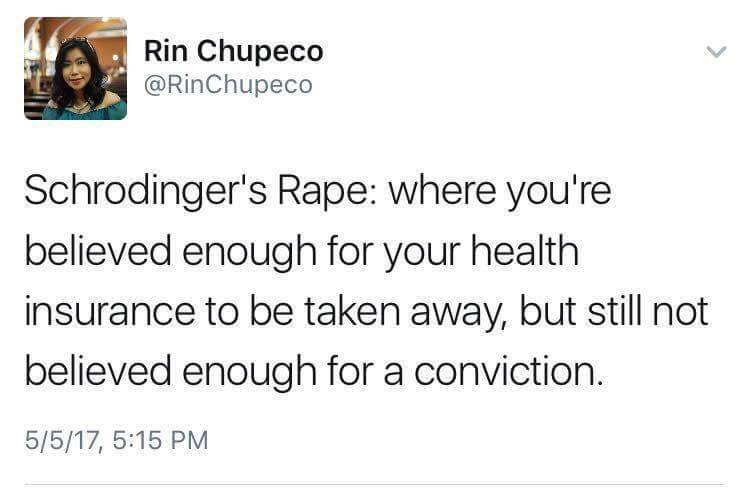Select the line "believed enough for your health"

[x=302, y=252]
